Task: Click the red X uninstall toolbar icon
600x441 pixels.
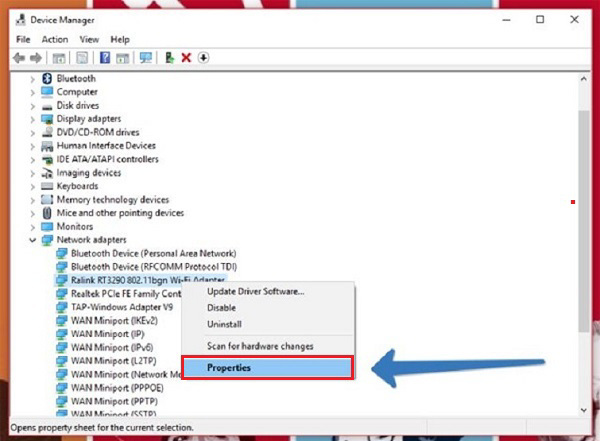Action: tap(186, 58)
